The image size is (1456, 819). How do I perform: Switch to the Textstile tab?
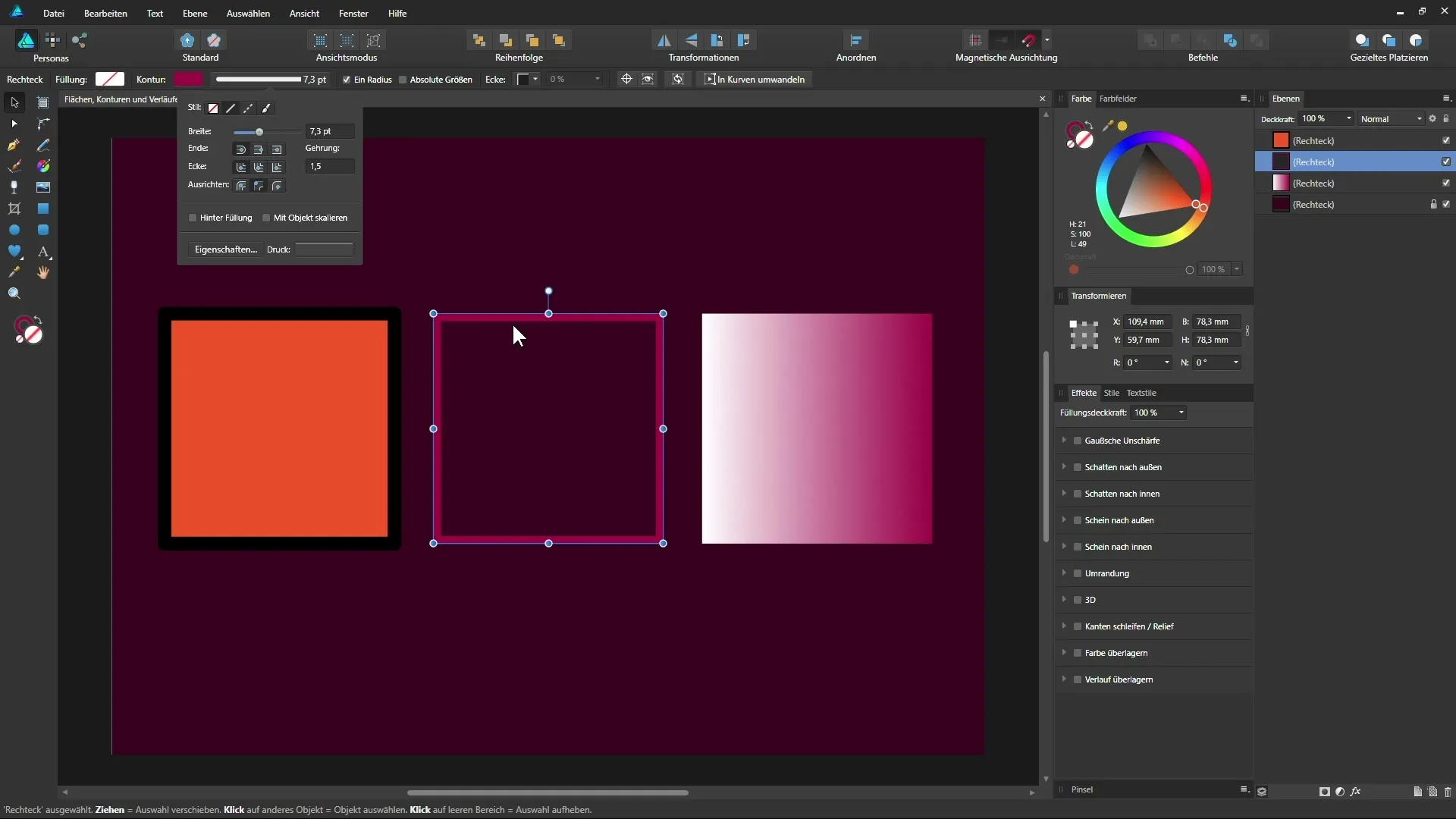pos(1141,393)
